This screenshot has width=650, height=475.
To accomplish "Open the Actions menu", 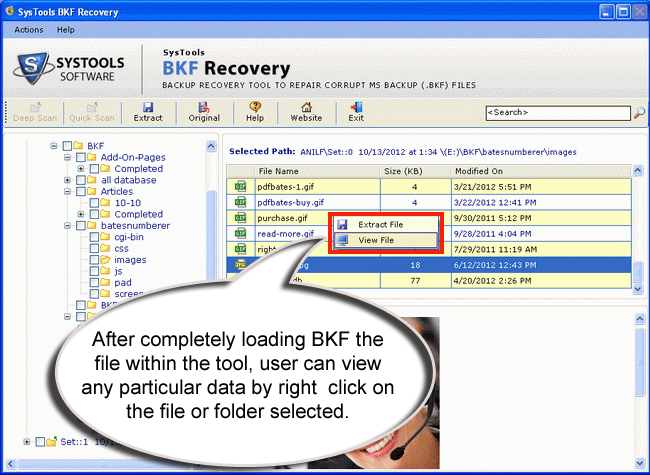I will coord(29,30).
